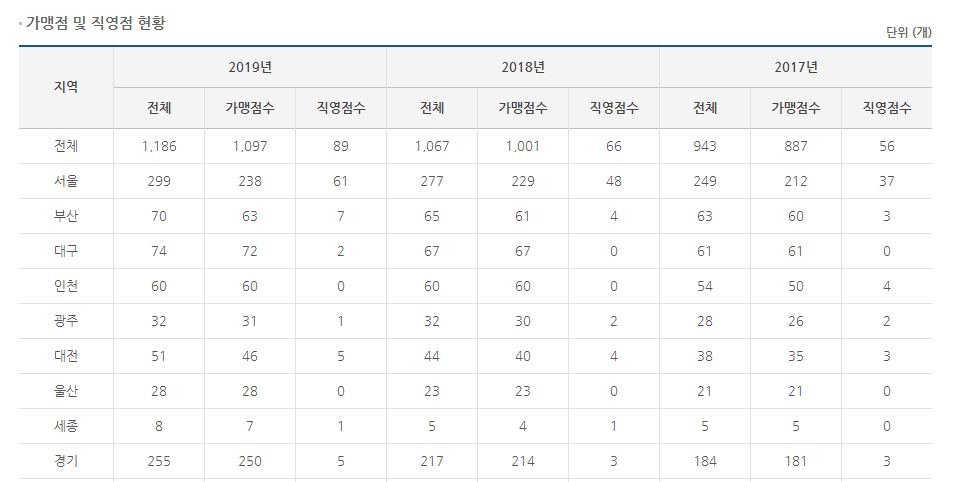The width and height of the screenshot is (953, 482).
Task: Select the '서울' region row label
Action: point(66,181)
